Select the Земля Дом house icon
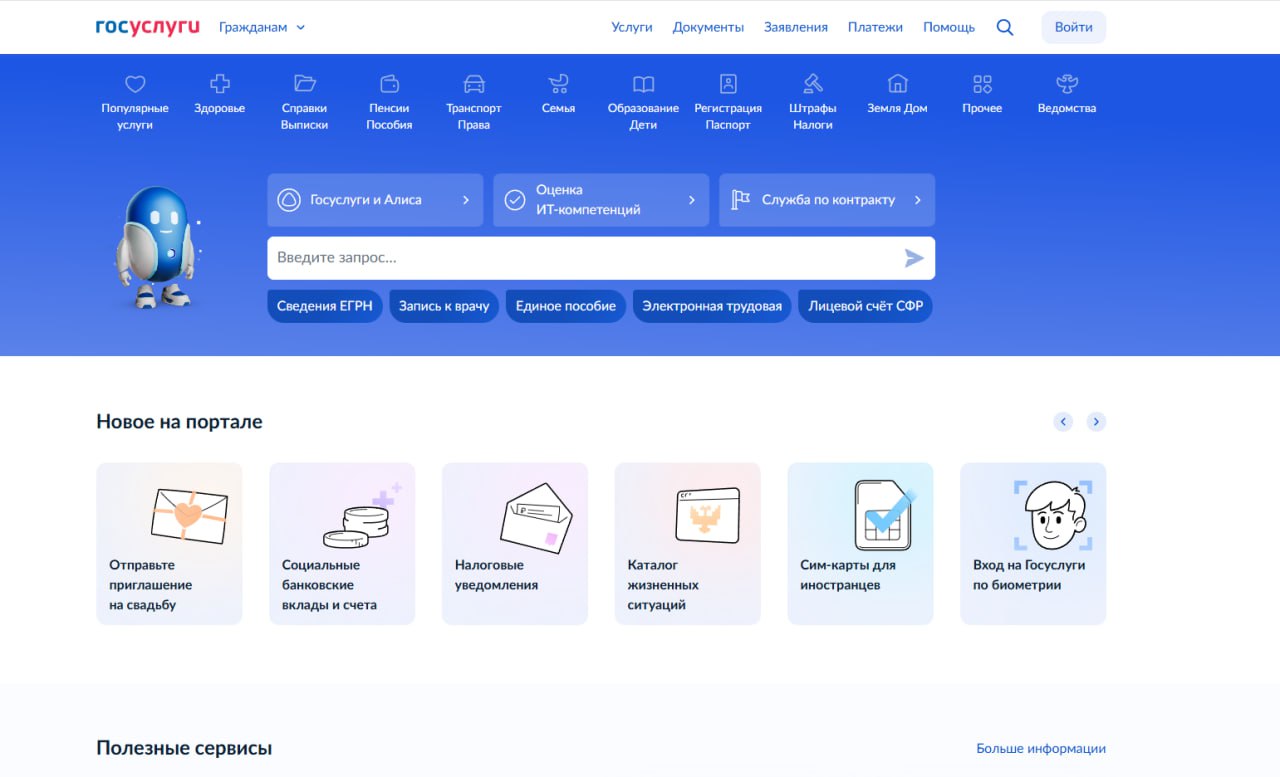1280x777 pixels. tap(897, 85)
